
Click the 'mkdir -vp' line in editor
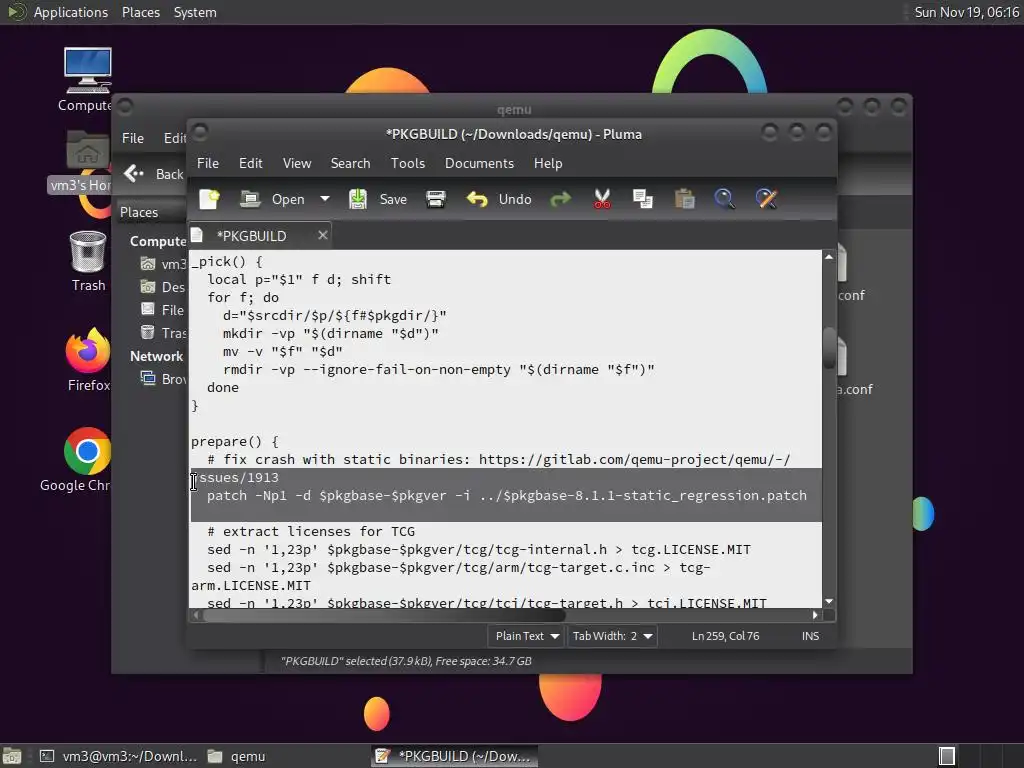330,334
